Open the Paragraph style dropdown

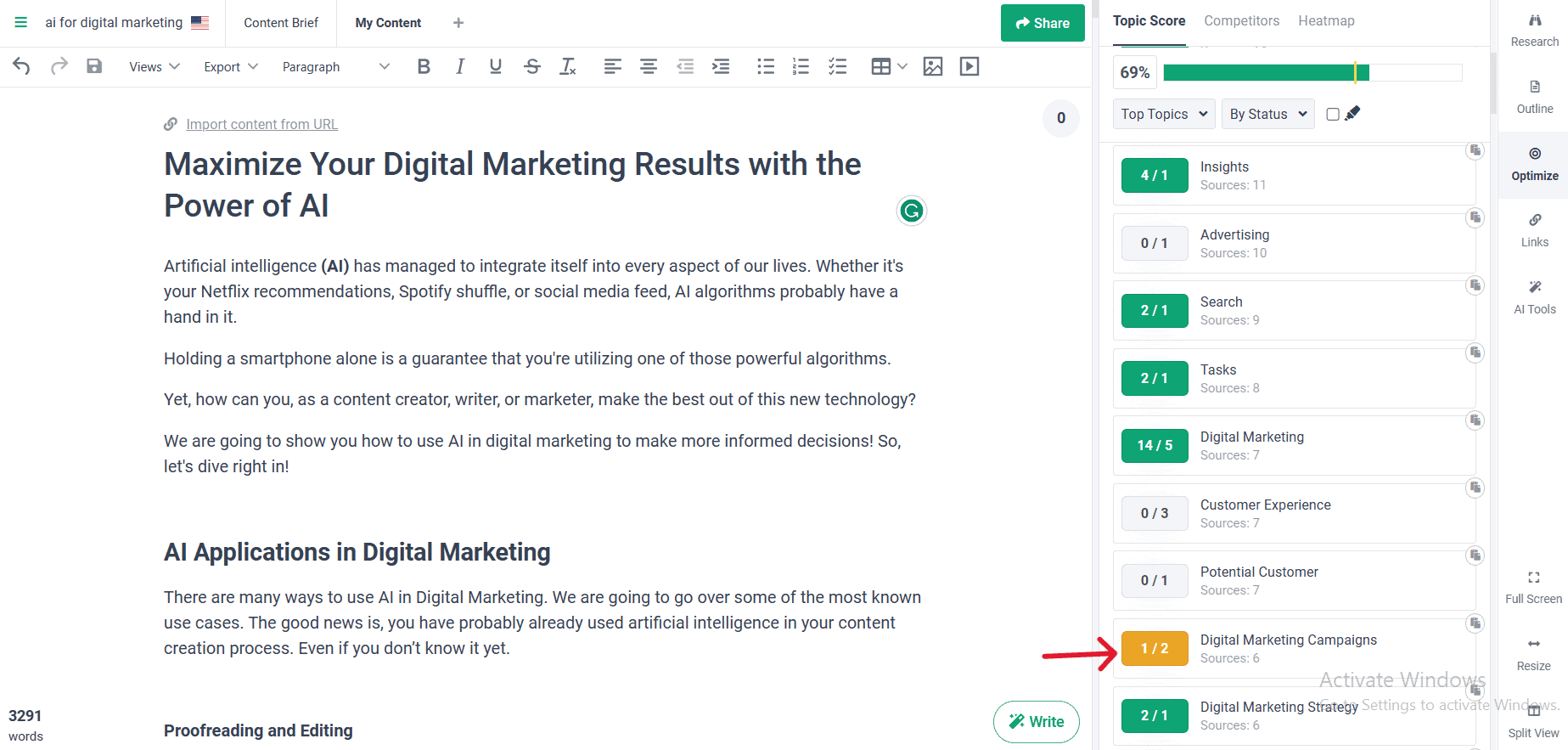[335, 66]
